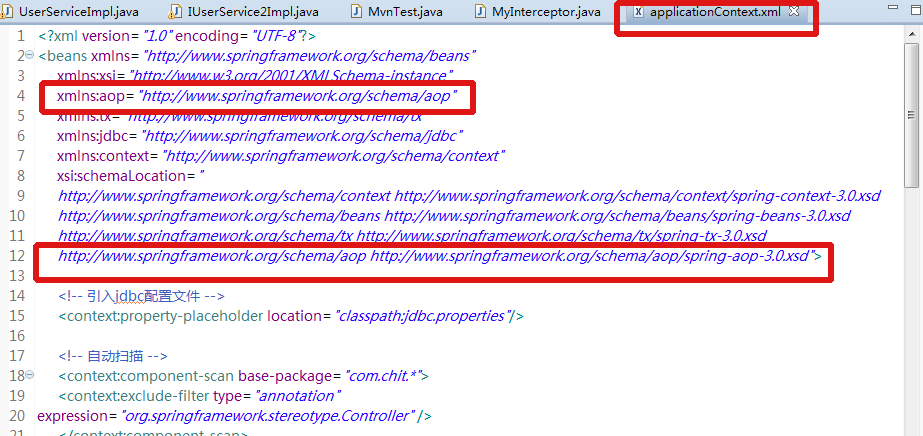Click the spring-tx-3.0.xsd URL
923x436 pixels.
pos(562,236)
